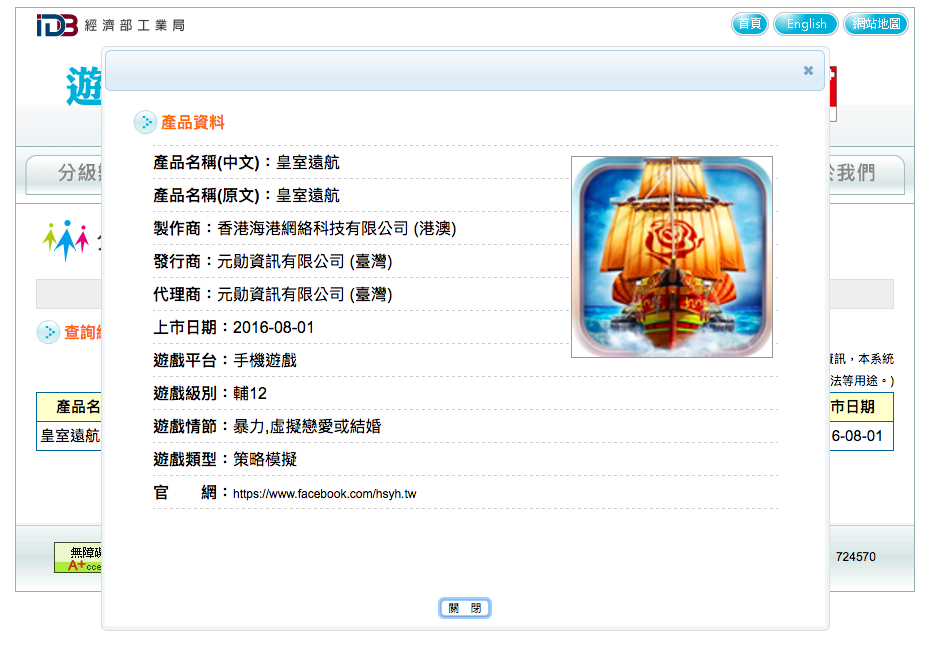Open the facebook.com/hsyh.tw official link
This screenshot has width=934, height=645.
[325, 494]
